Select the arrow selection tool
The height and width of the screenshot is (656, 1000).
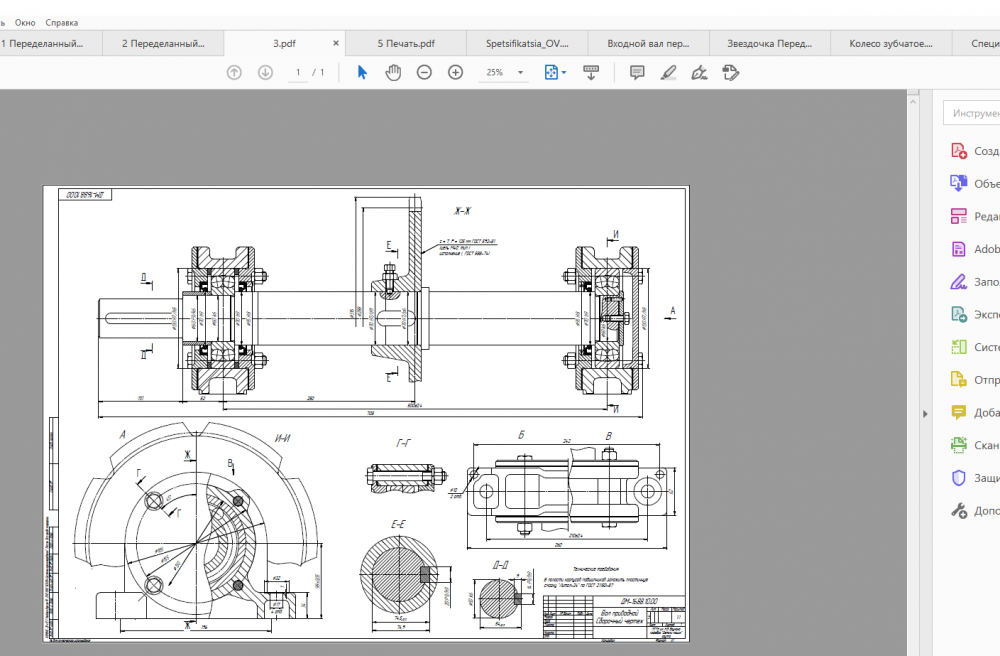coord(362,72)
